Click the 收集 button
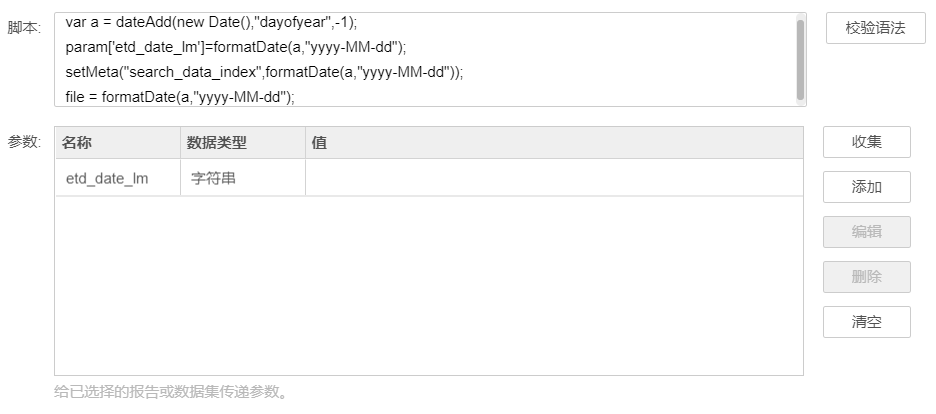Image resolution: width=936 pixels, height=414 pixels. pos(867,142)
